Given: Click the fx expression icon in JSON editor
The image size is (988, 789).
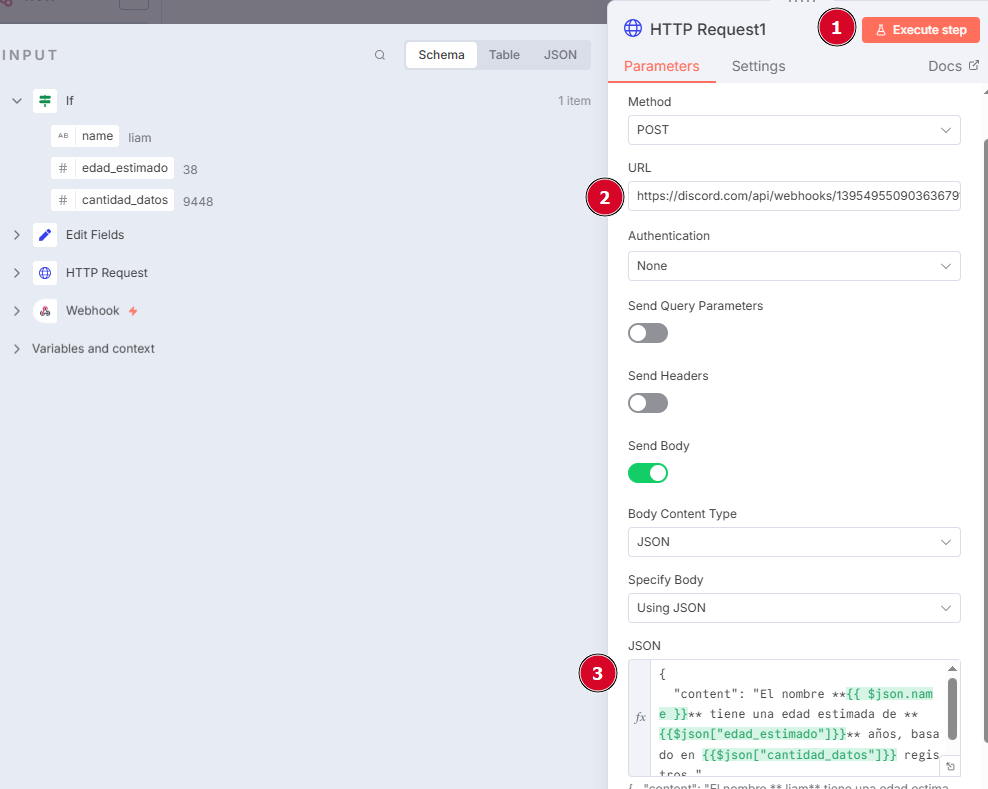Looking at the screenshot, I should [x=640, y=717].
